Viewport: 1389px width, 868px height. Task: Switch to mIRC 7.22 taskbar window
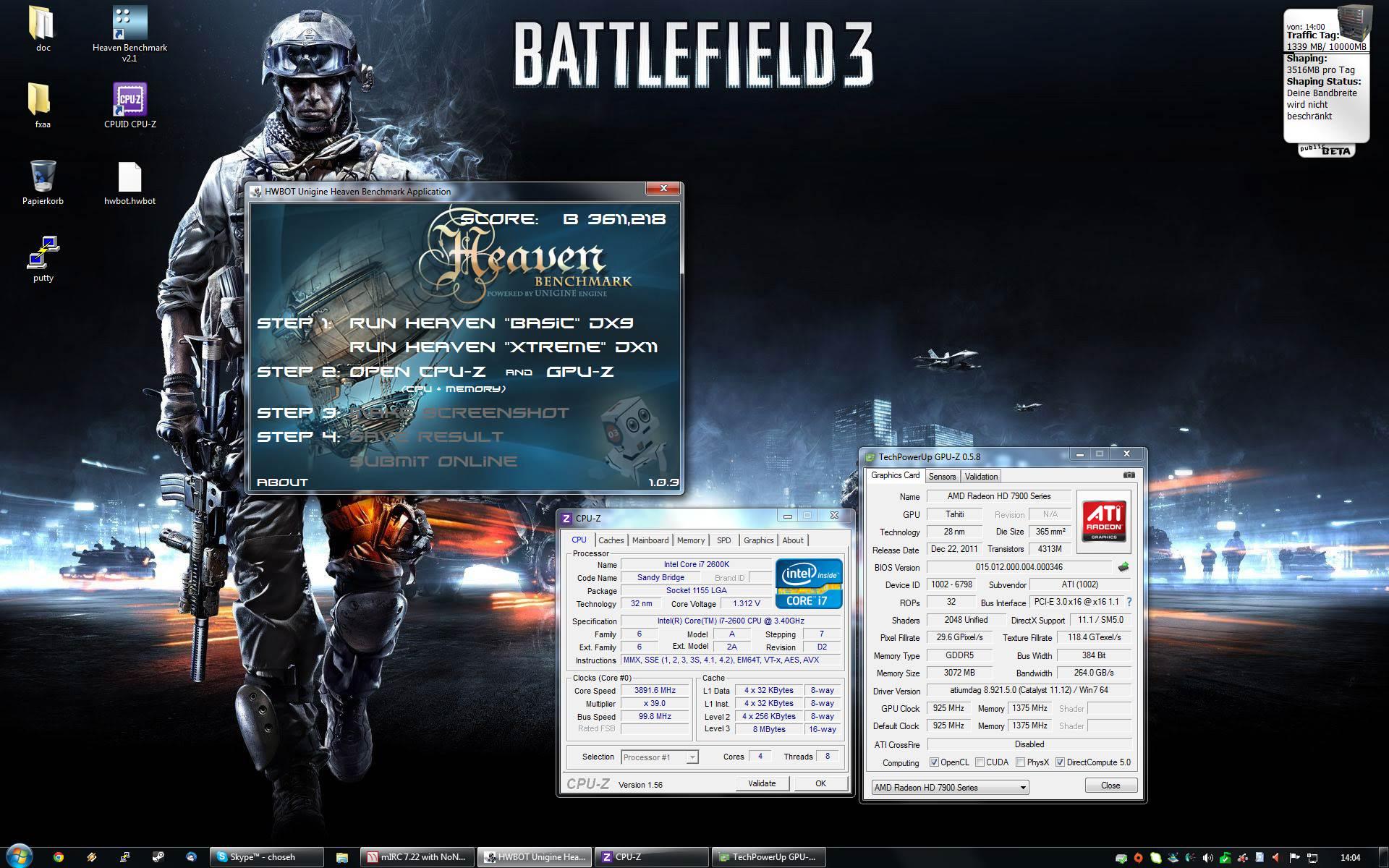pyautogui.click(x=418, y=857)
